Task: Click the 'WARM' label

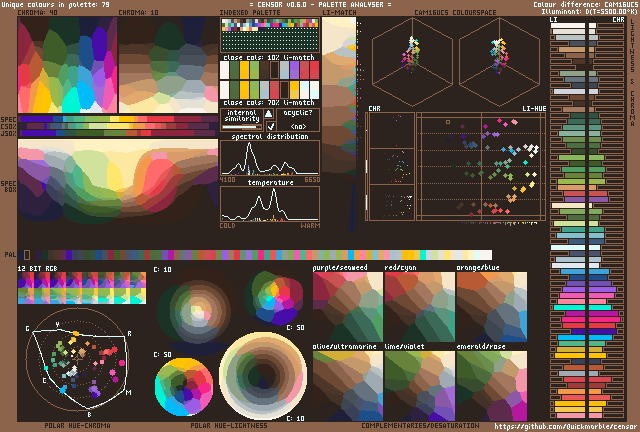Action: coord(310,226)
